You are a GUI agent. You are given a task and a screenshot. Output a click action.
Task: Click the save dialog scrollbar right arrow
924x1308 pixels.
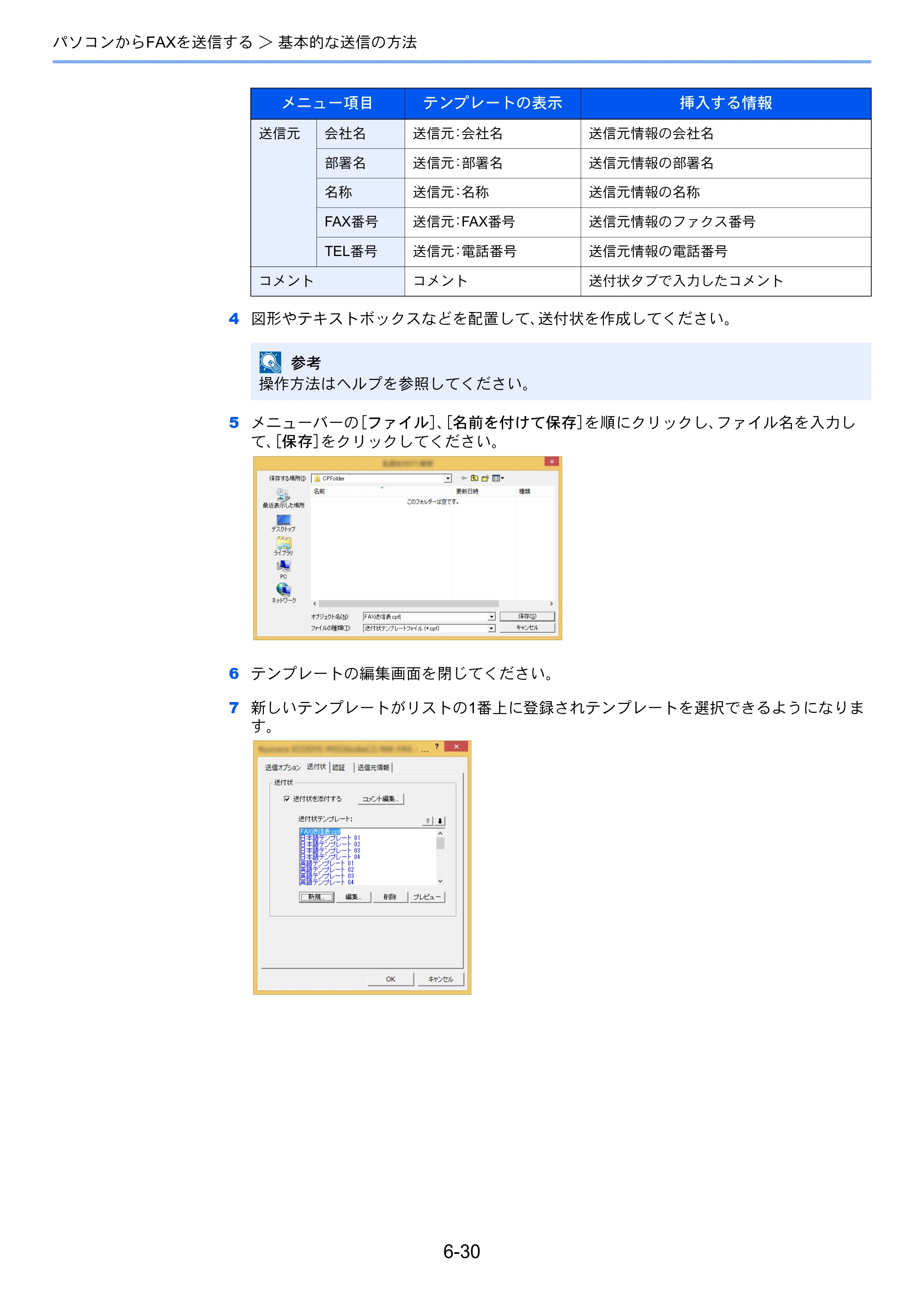click(x=551, y=604)
